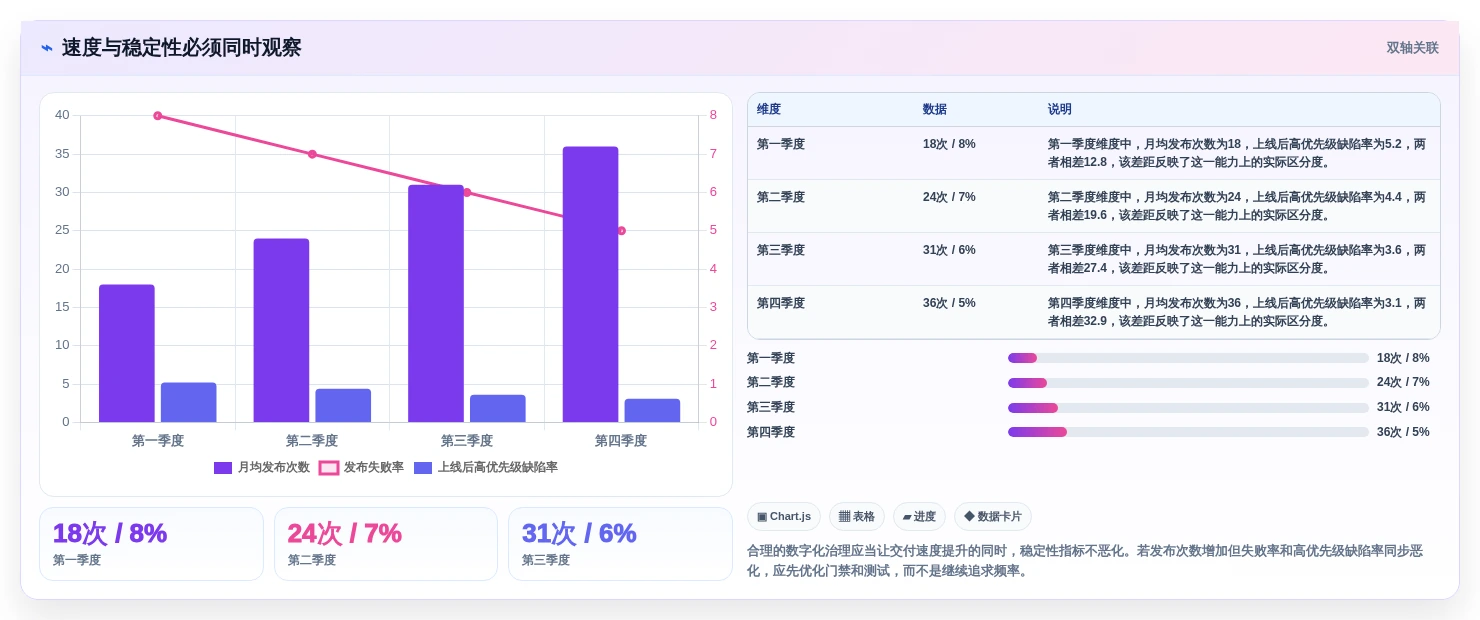The width and height of the screenshot is (1480, 620).
Task: Click the pink line point at value 5
Action: [x=621, y=231]
